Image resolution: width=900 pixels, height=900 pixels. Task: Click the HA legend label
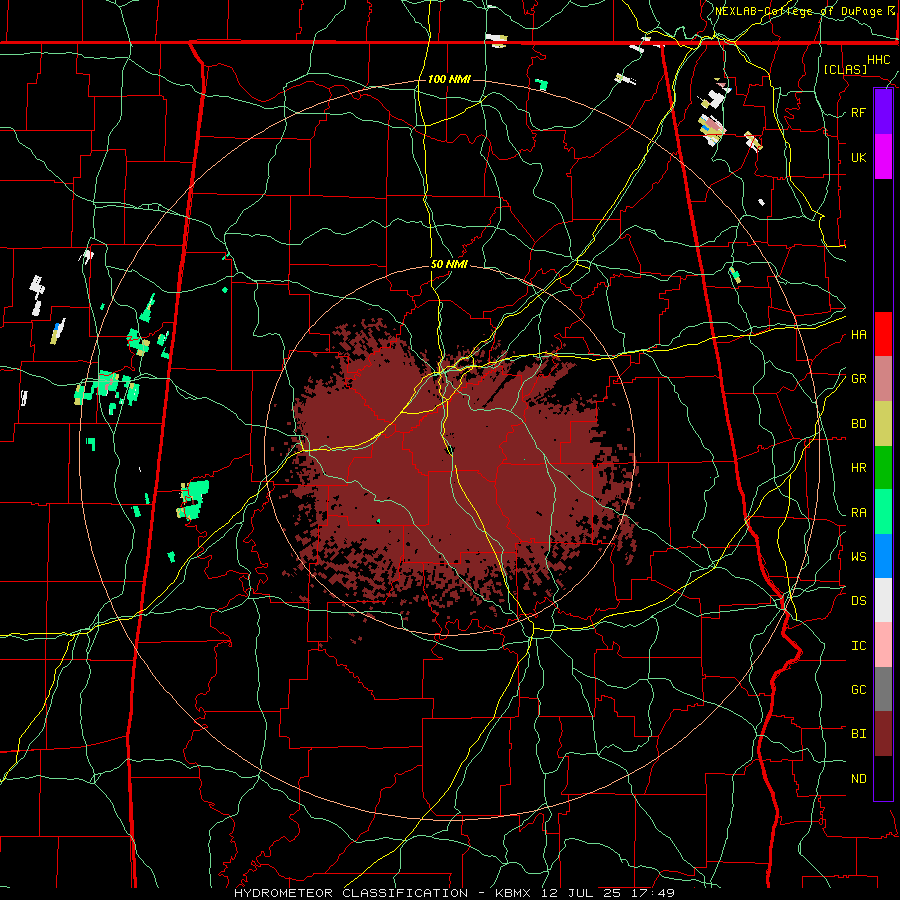(859, 335)
